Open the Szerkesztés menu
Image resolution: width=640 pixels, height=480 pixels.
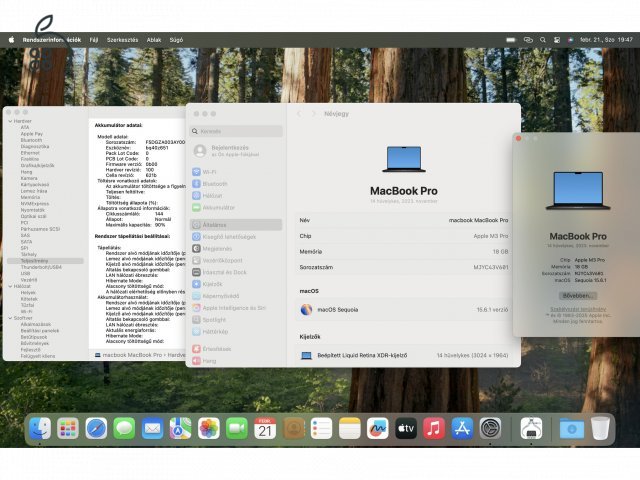tap(122, 40)
